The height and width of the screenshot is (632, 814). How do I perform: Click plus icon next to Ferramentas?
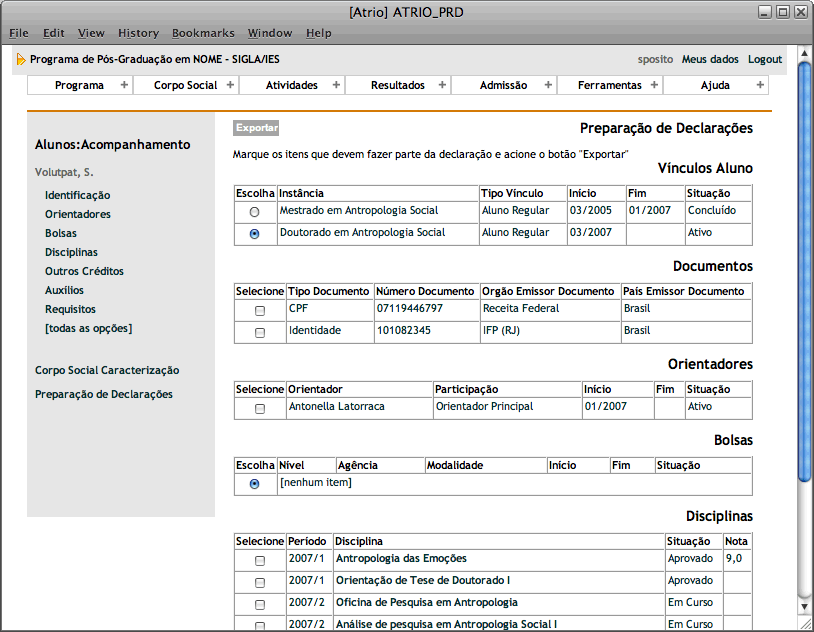coord(654,85)
